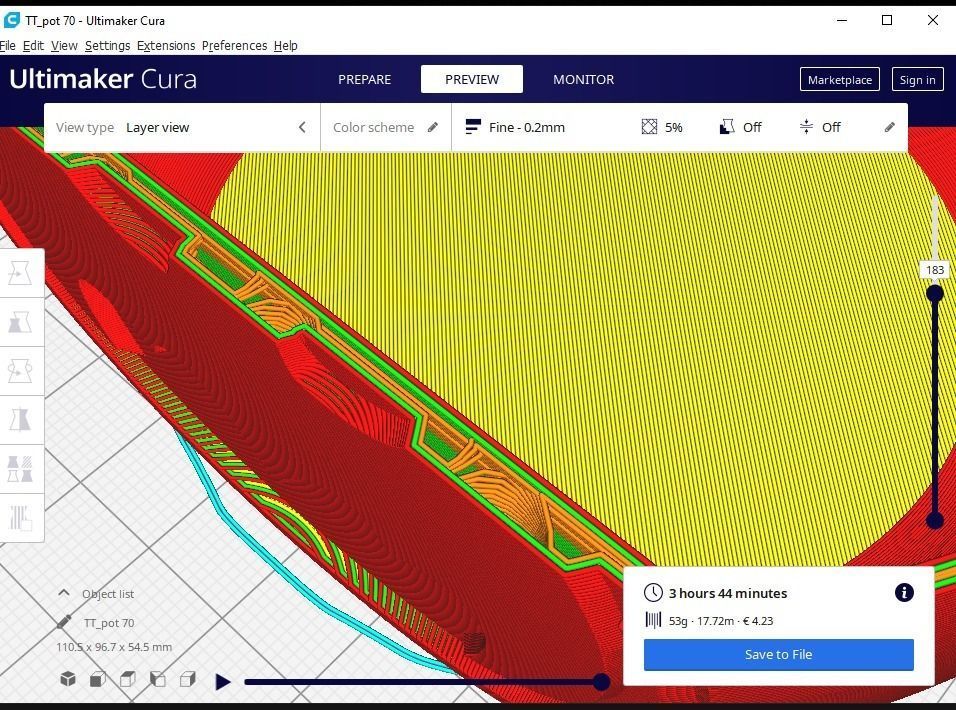Click Save to File button
The image size is (956, 710).
(x=779, y=655)
